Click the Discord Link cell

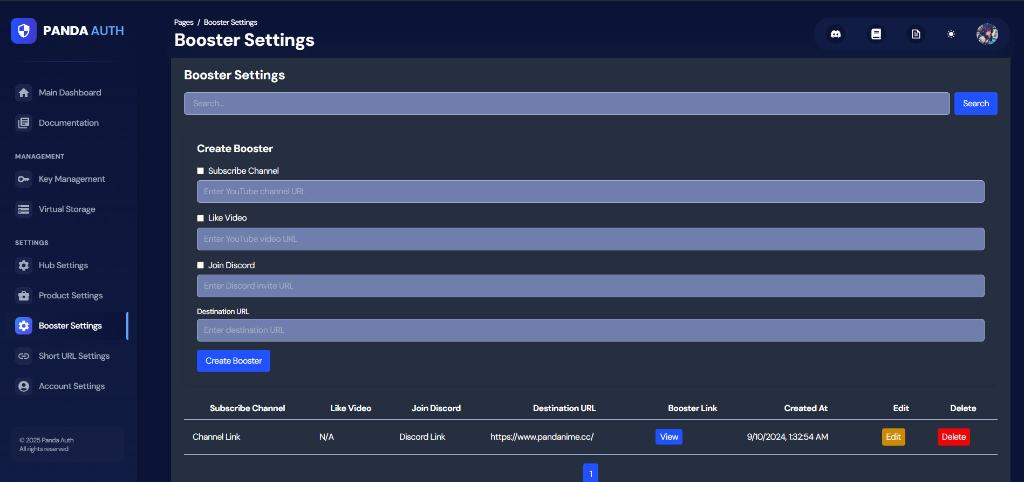coord(422,437)
